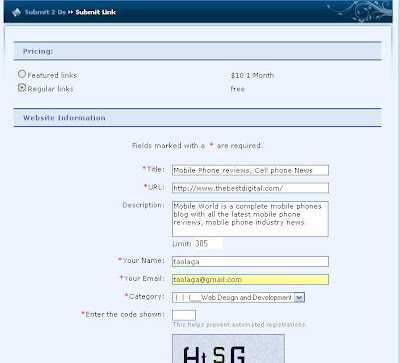This screenshot has width=400, height=363.
Task: Click the 'Enter the code shown:' label
Action: tap(123, 314)
